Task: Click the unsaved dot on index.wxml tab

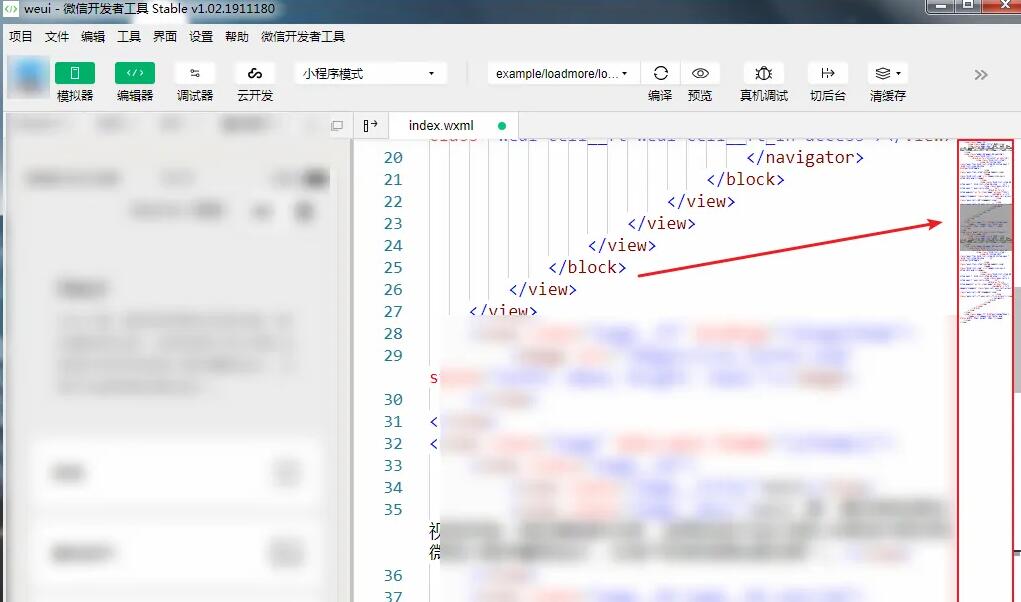Action: (x=501, y=126)
